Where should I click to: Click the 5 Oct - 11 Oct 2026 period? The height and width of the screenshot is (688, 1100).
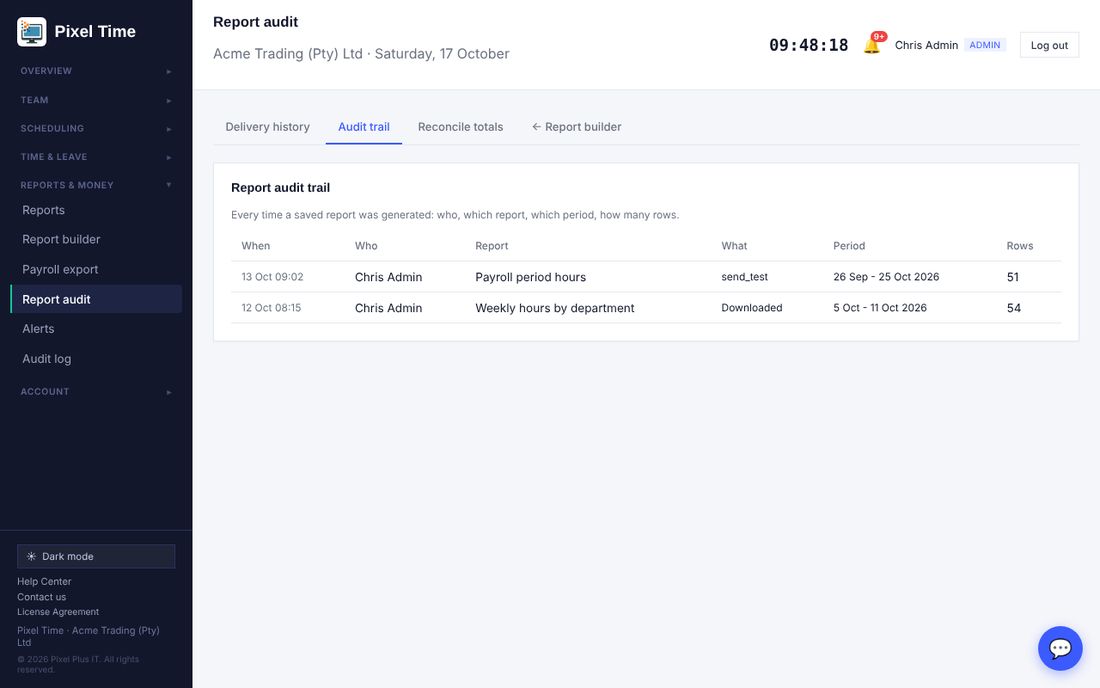880,308
